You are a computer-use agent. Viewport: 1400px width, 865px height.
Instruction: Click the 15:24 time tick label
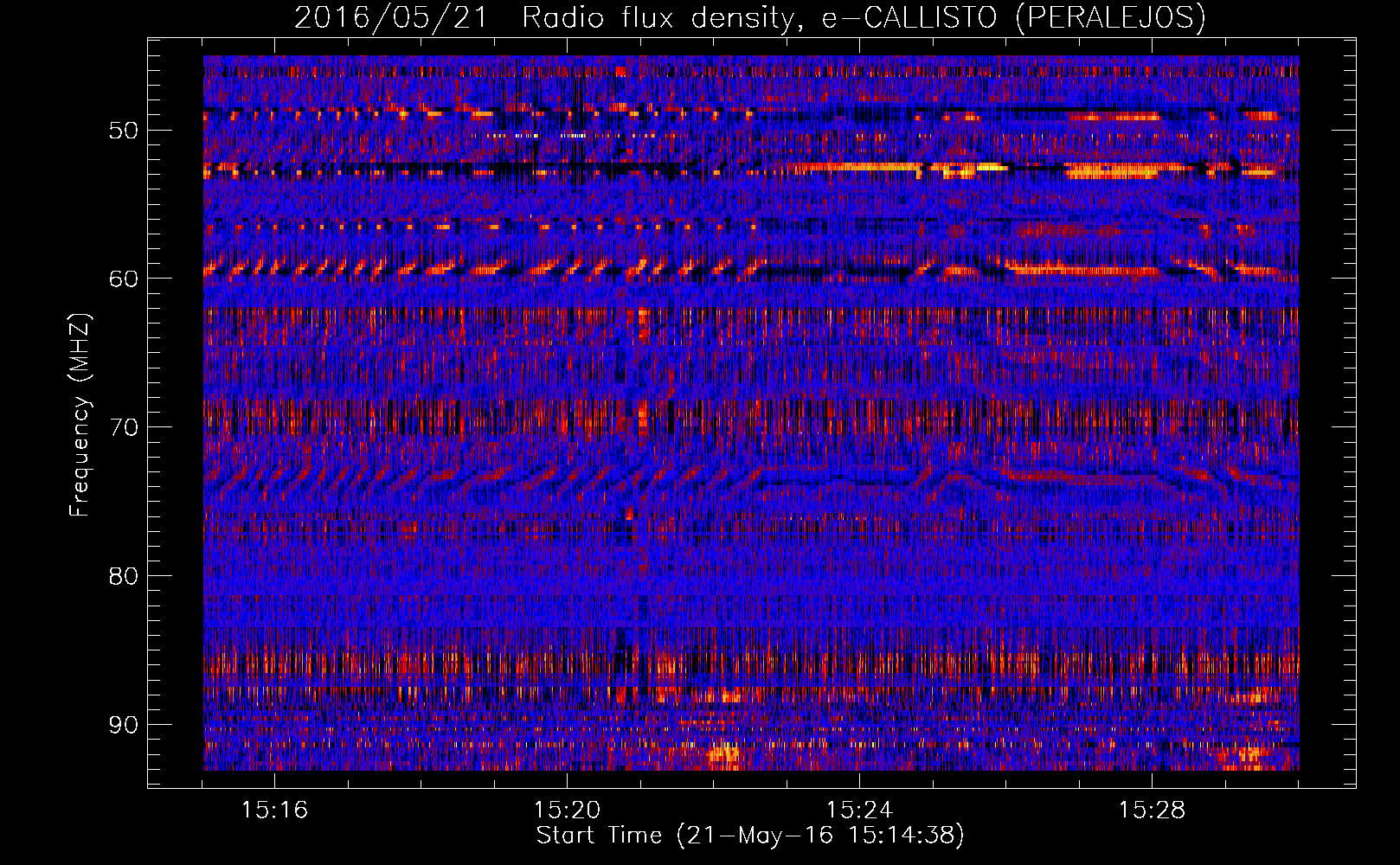(859, 811)
